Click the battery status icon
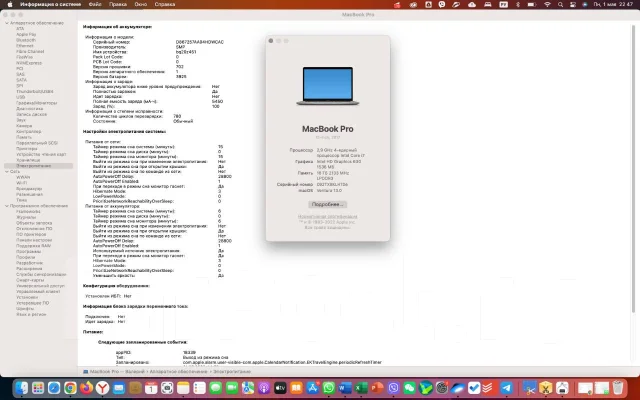The image size is (640, 400). 531,4
